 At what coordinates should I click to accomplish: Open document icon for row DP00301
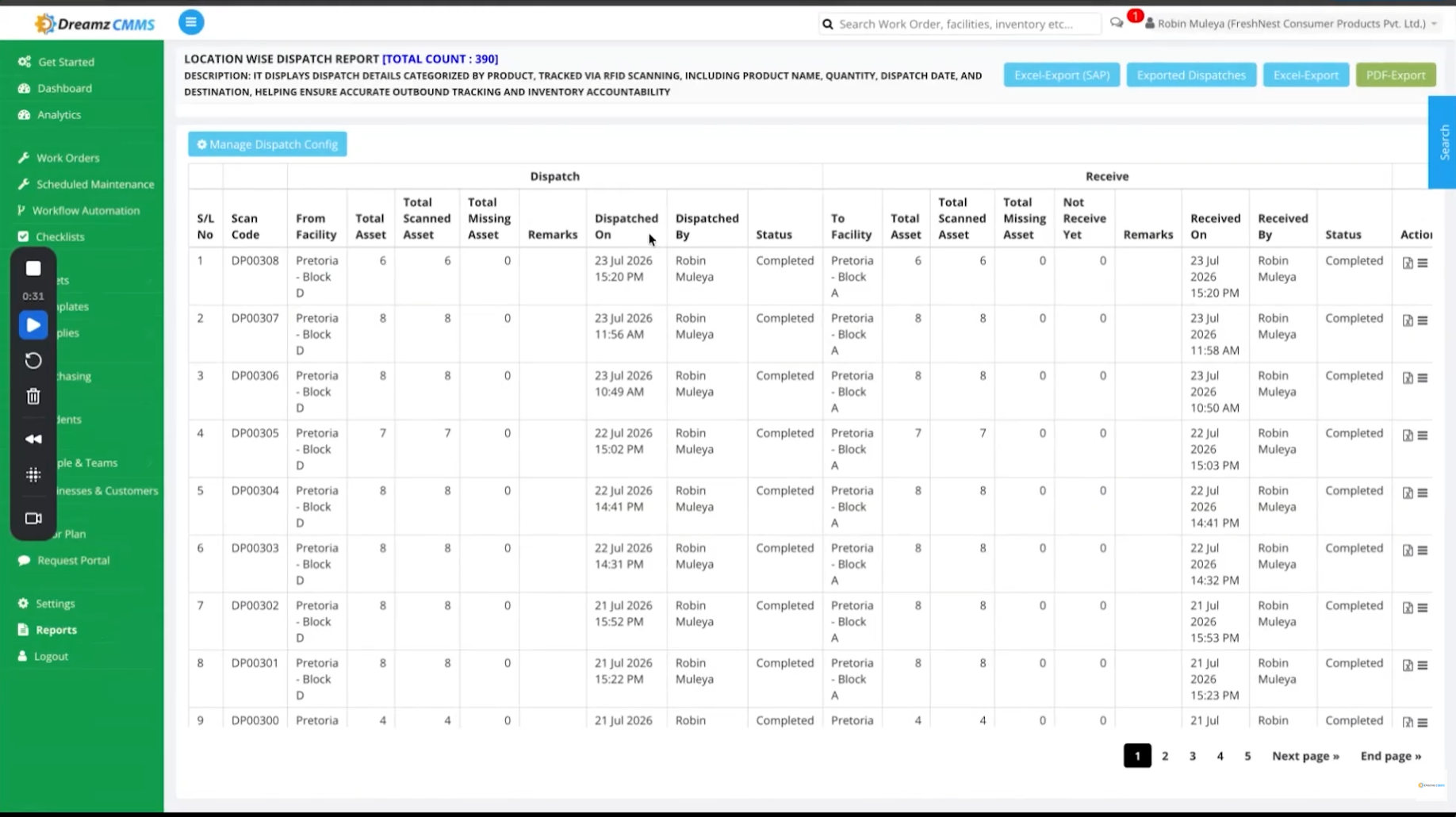pyautogui.click(x=1408, y=665)
